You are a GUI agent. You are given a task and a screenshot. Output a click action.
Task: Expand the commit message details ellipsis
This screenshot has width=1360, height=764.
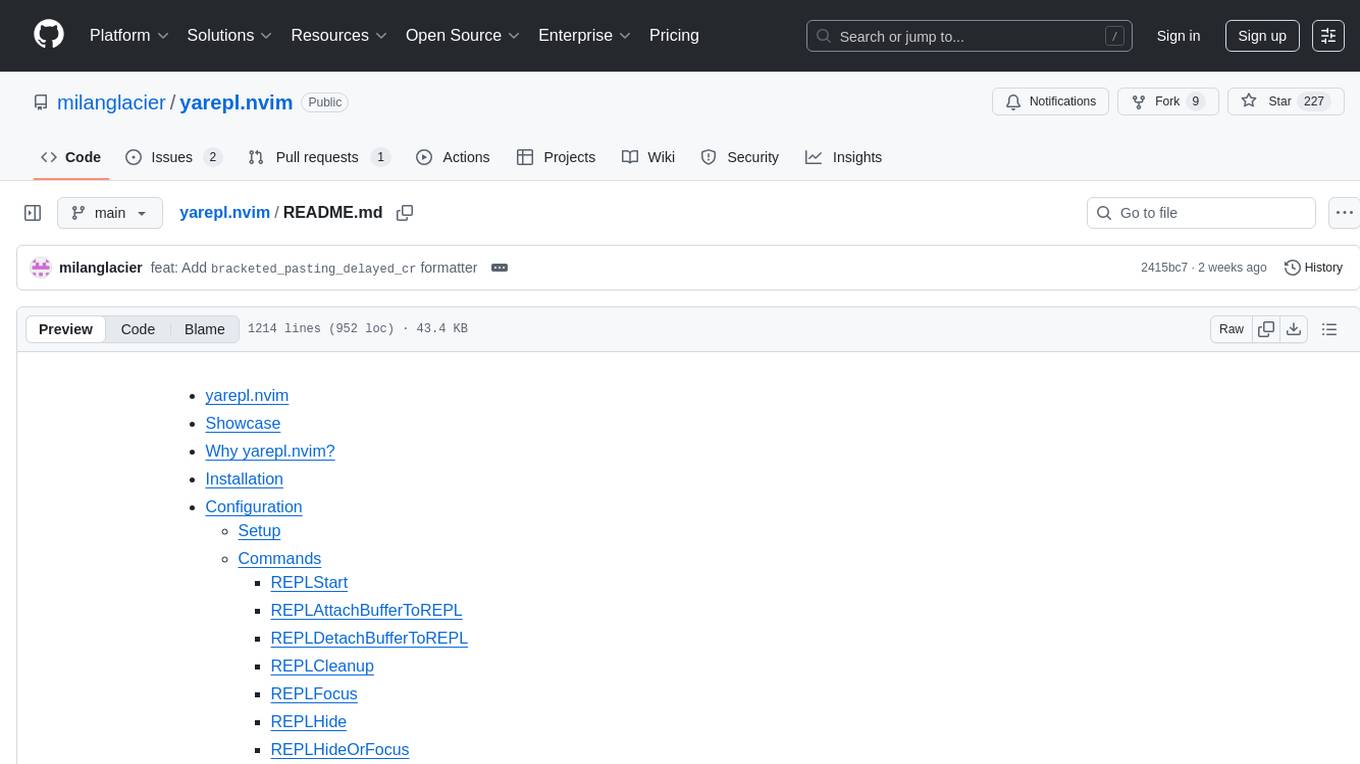point(500,268)
